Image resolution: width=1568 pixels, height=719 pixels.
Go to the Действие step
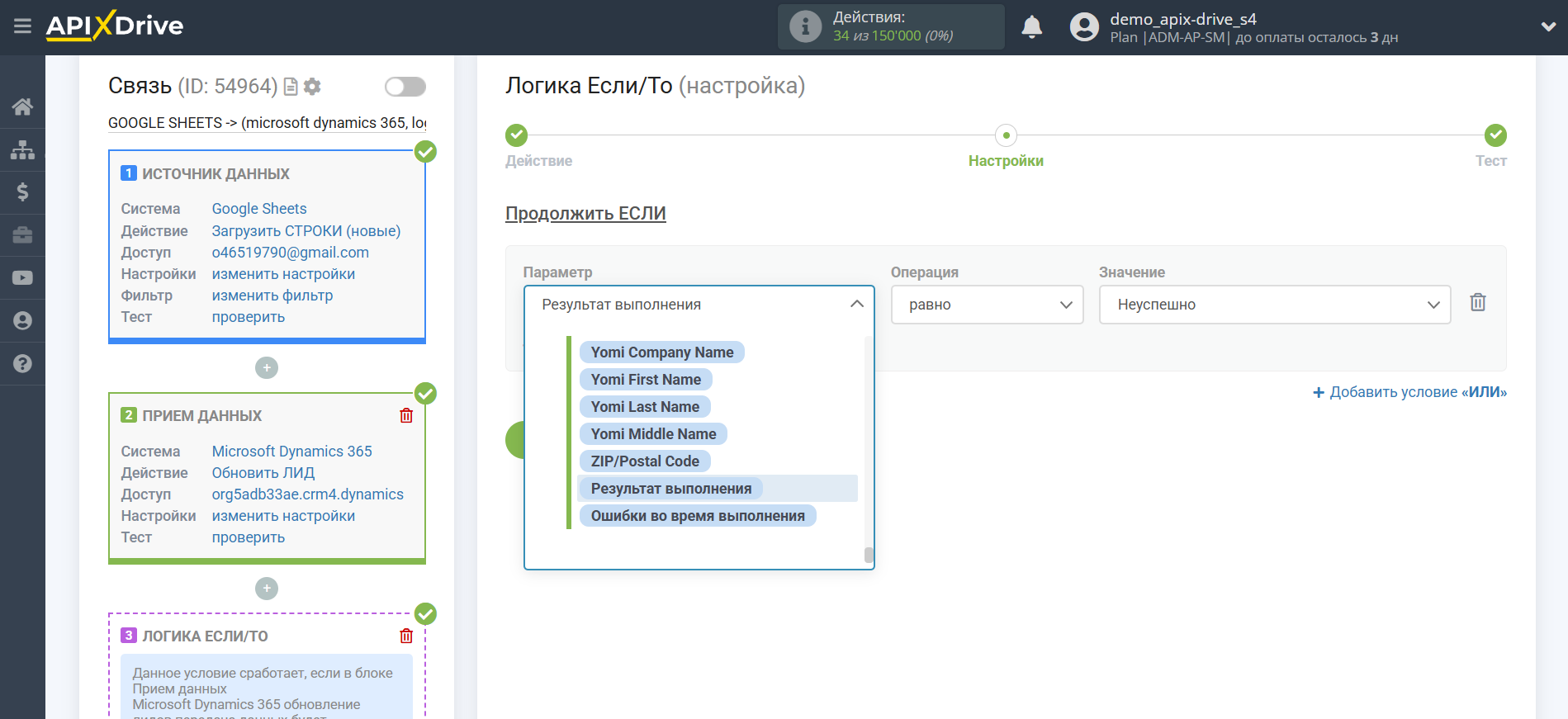pos(538,145)
